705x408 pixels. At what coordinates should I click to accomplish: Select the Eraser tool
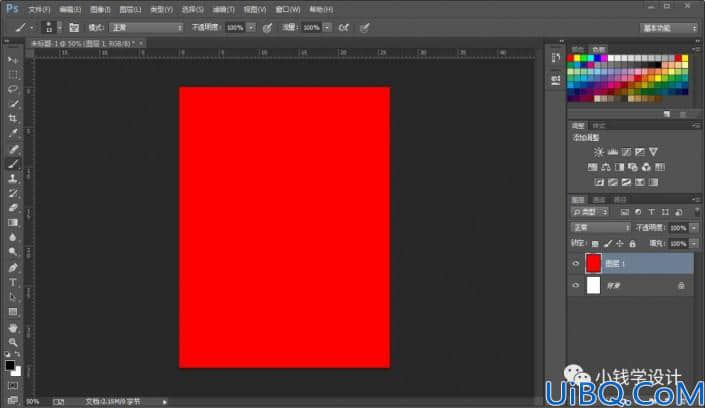click(x=13, y=208)
